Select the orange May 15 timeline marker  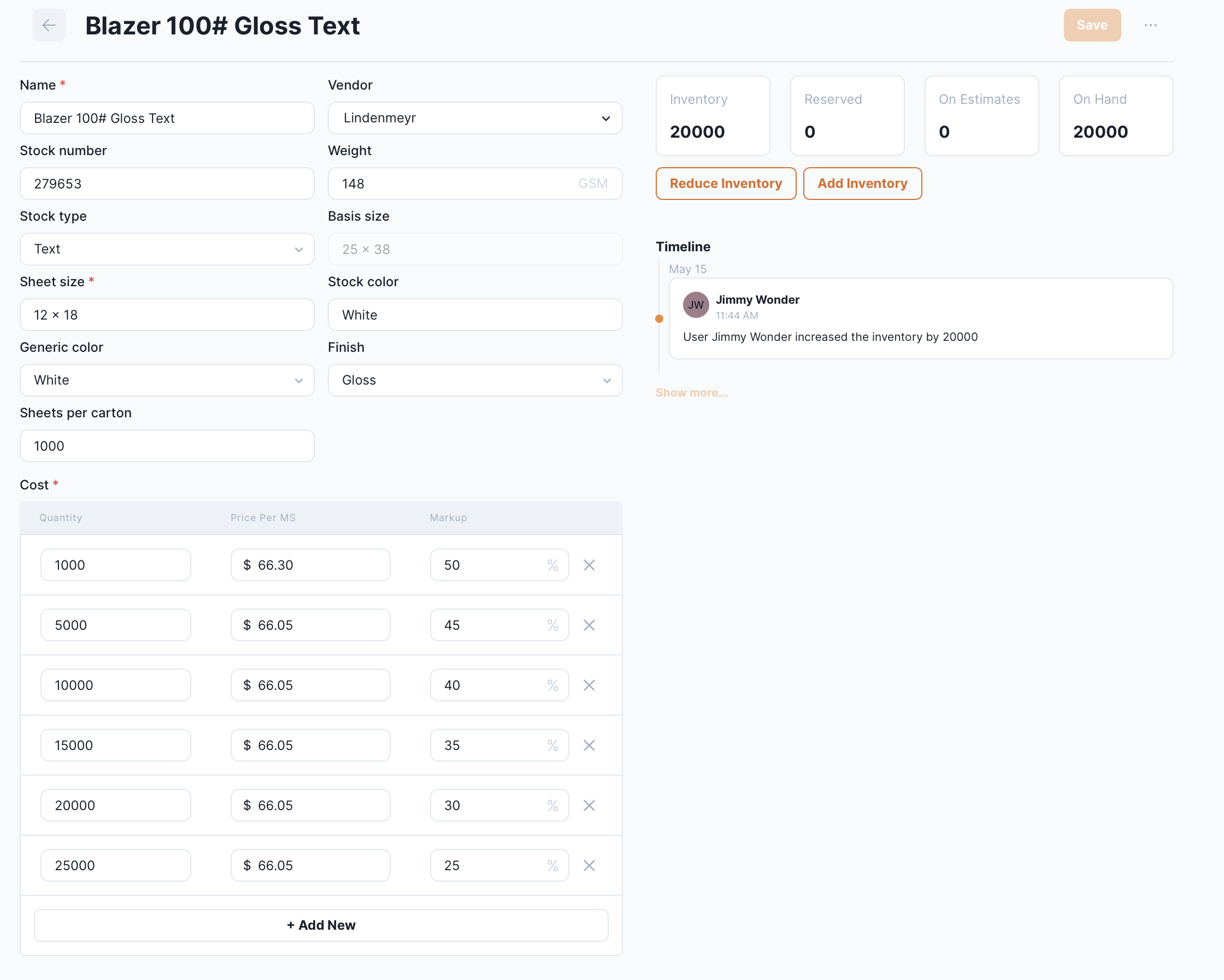pyautogui.click(x=658, y=319)
